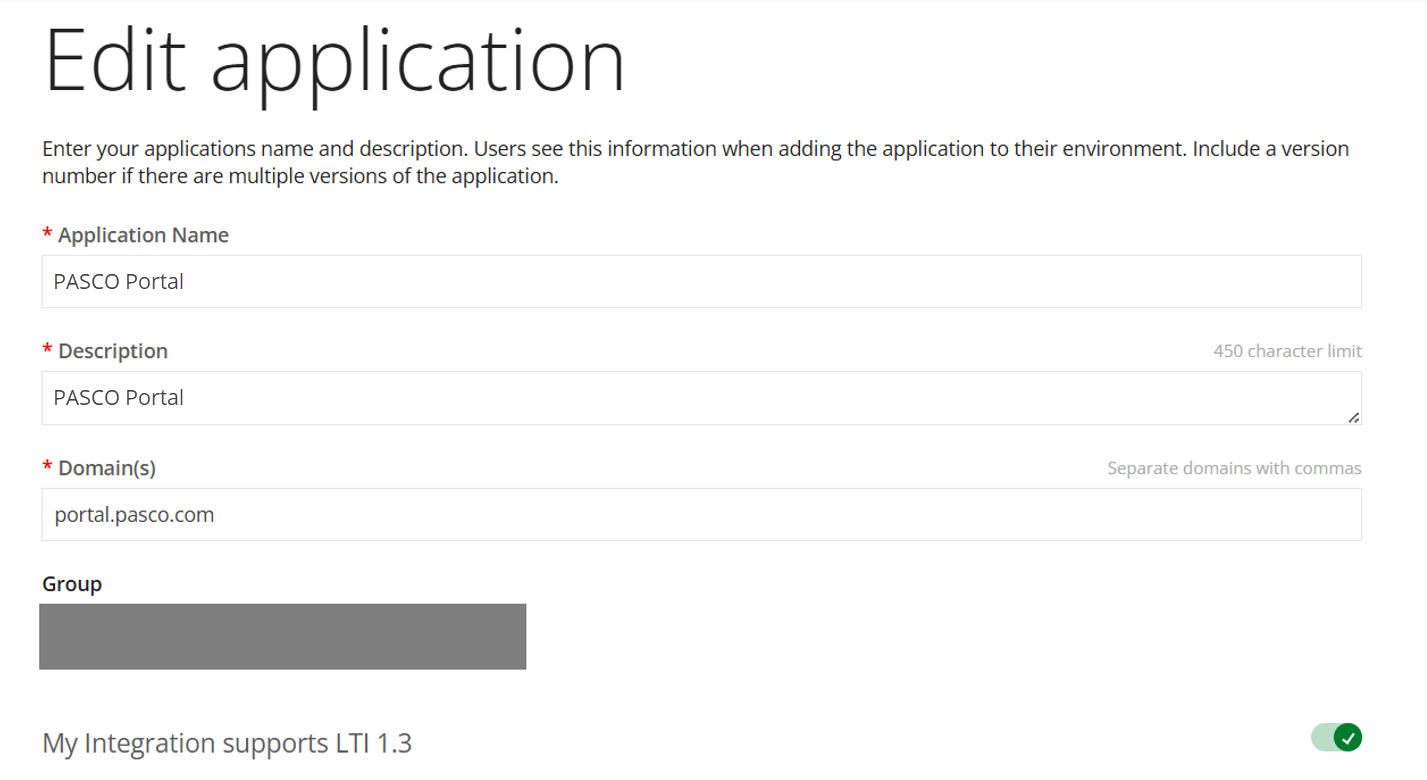Screen dimensions: 1427x780
Task: Toggle the LTI 1.3 support switch
Action: [x=1337, y=738]
